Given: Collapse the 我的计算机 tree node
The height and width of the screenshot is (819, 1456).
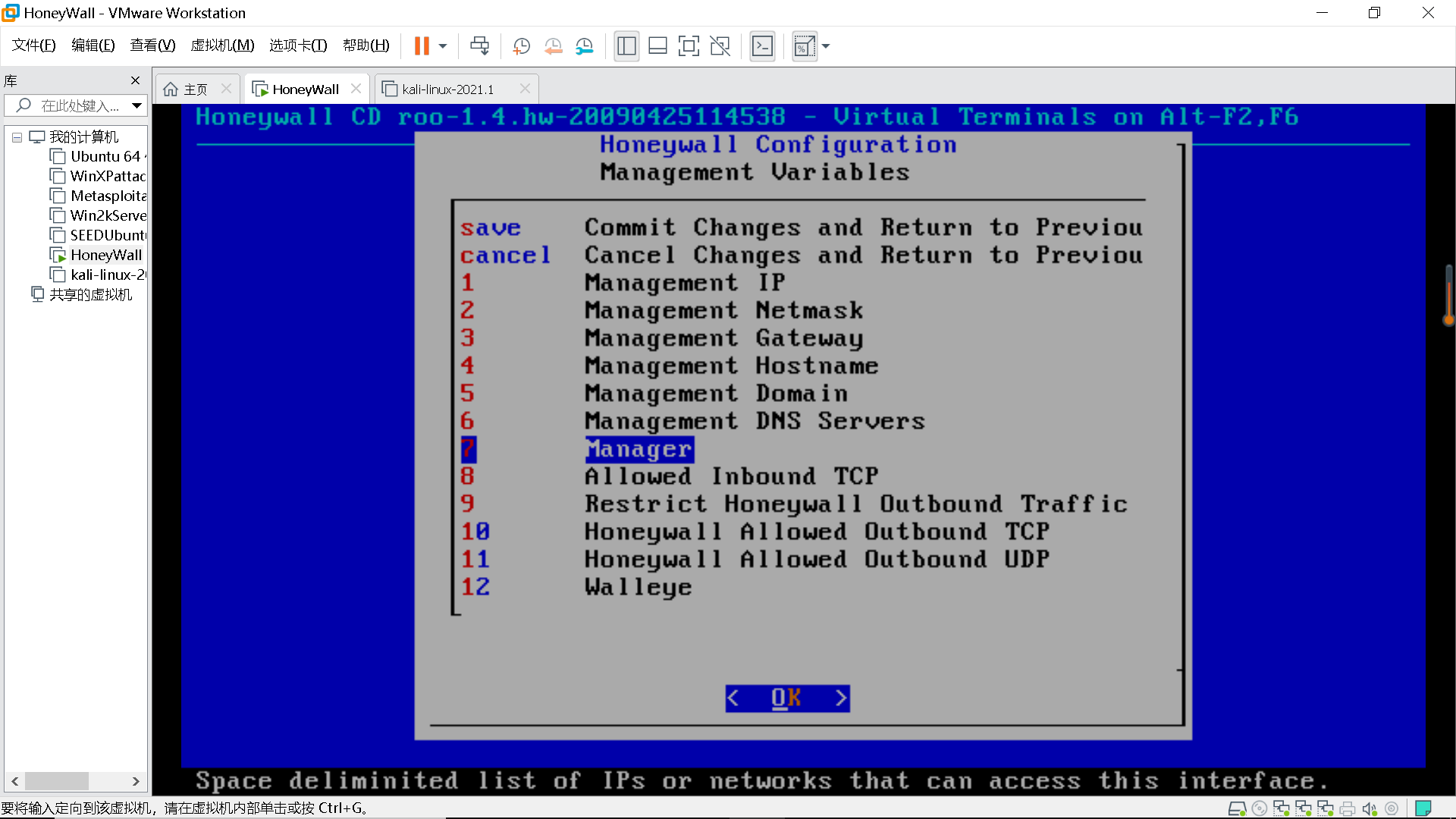Looking at the screenshot, I should (17, 137).
